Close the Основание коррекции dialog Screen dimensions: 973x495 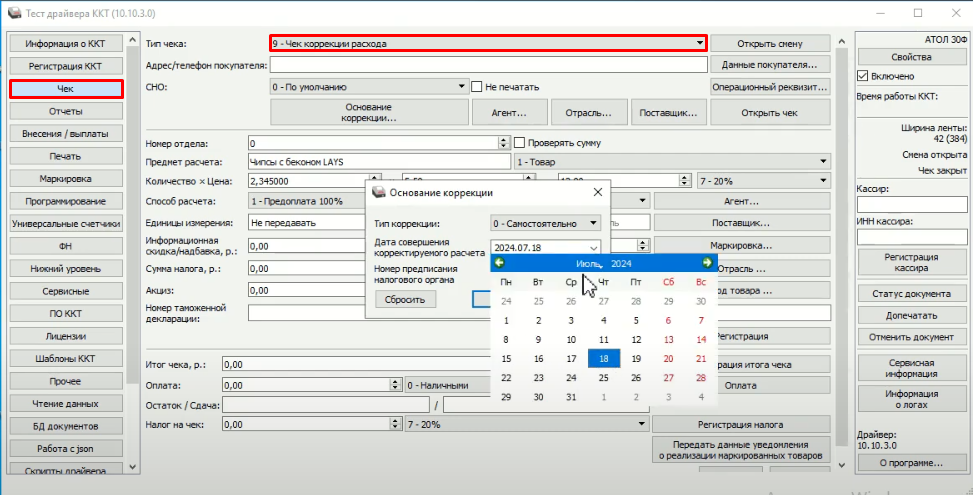(598, 192)
